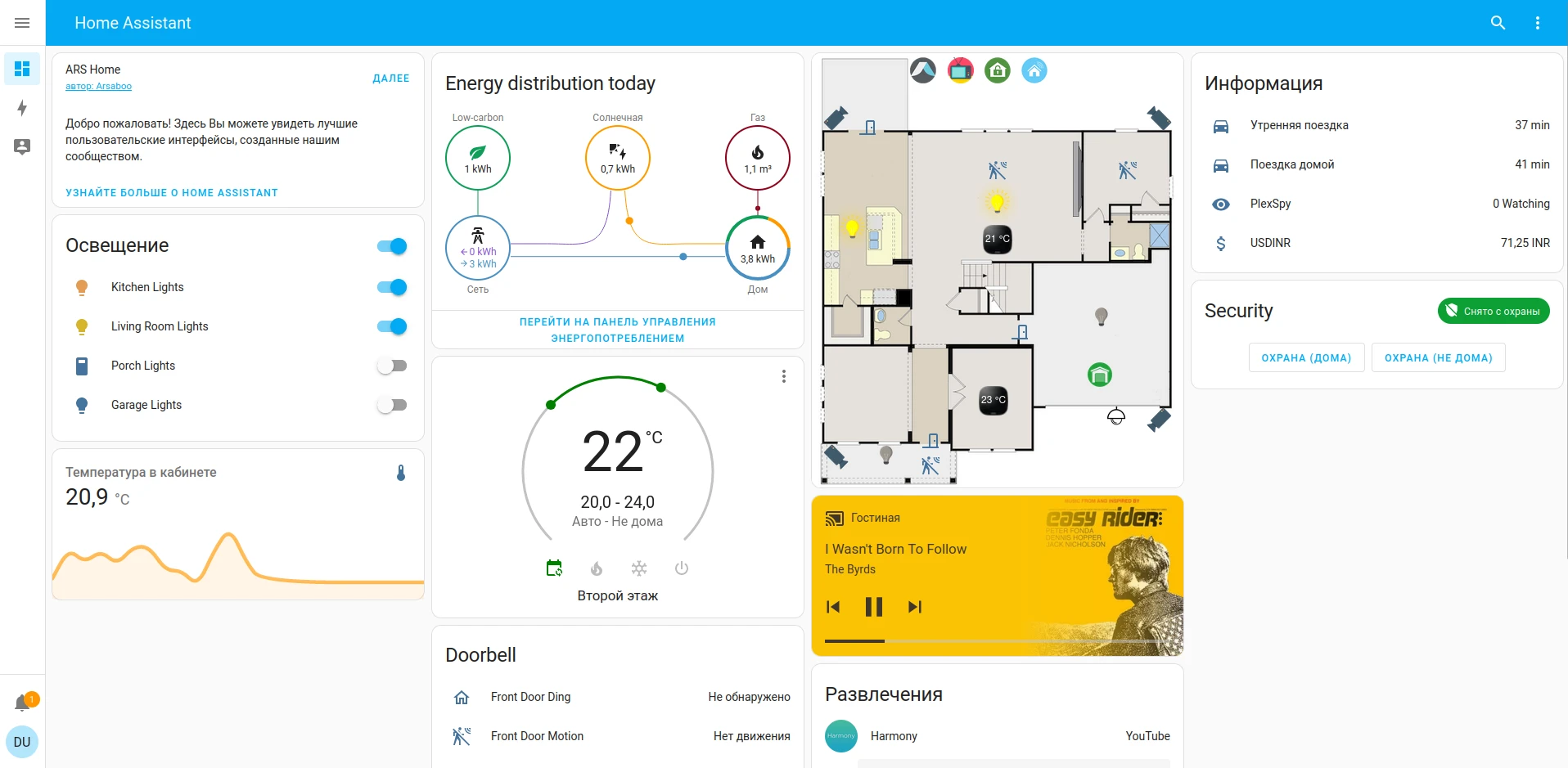Click the ОХРАНА (ДОМА) button
This screenshot has width=1568, height=768.
click(1306, 357)
